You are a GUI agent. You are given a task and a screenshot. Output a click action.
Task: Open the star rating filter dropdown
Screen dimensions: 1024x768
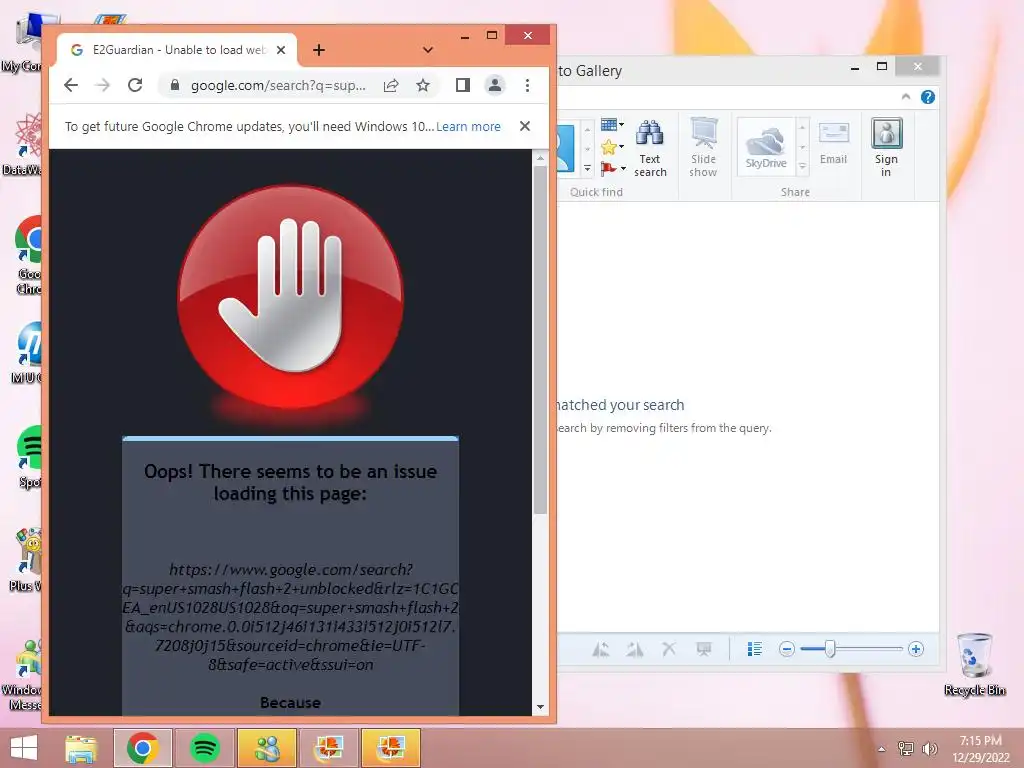(612, 146)
